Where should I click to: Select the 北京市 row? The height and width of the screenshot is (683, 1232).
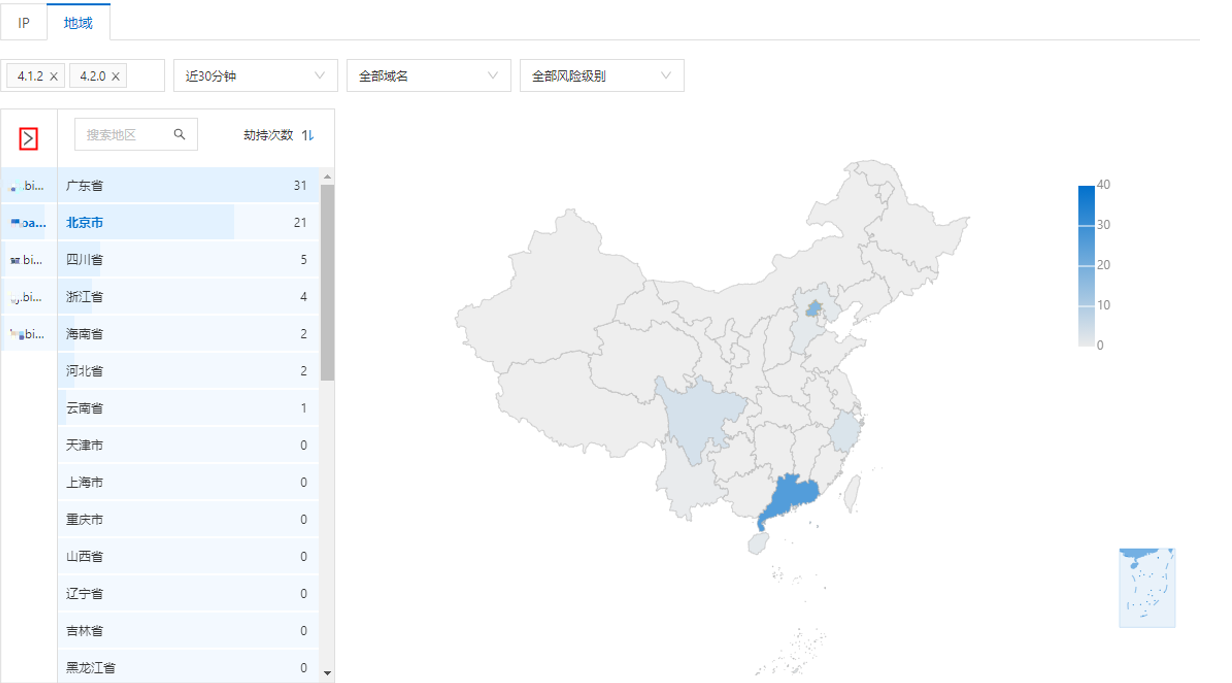tap(189, 222)
